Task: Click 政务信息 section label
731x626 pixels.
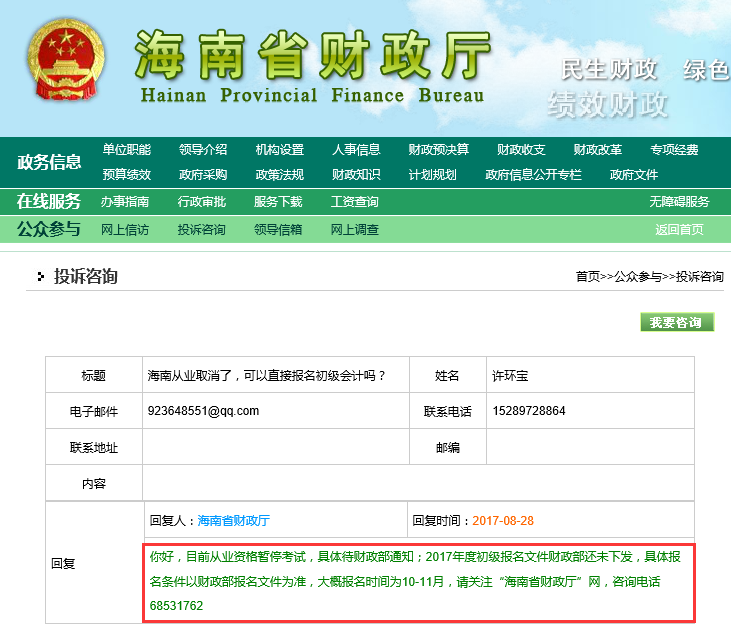Action: point(49,162)
